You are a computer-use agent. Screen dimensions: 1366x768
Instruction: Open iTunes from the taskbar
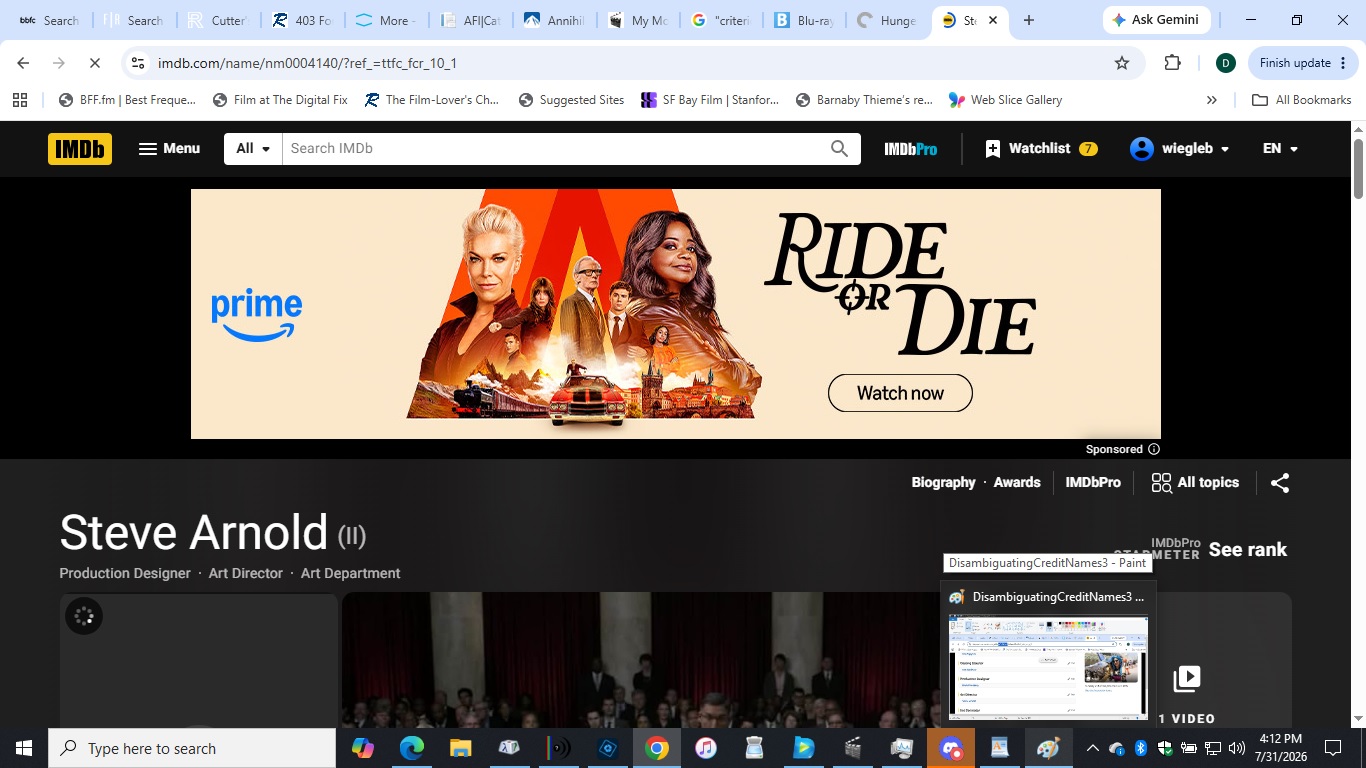click(x=705, y=748)
